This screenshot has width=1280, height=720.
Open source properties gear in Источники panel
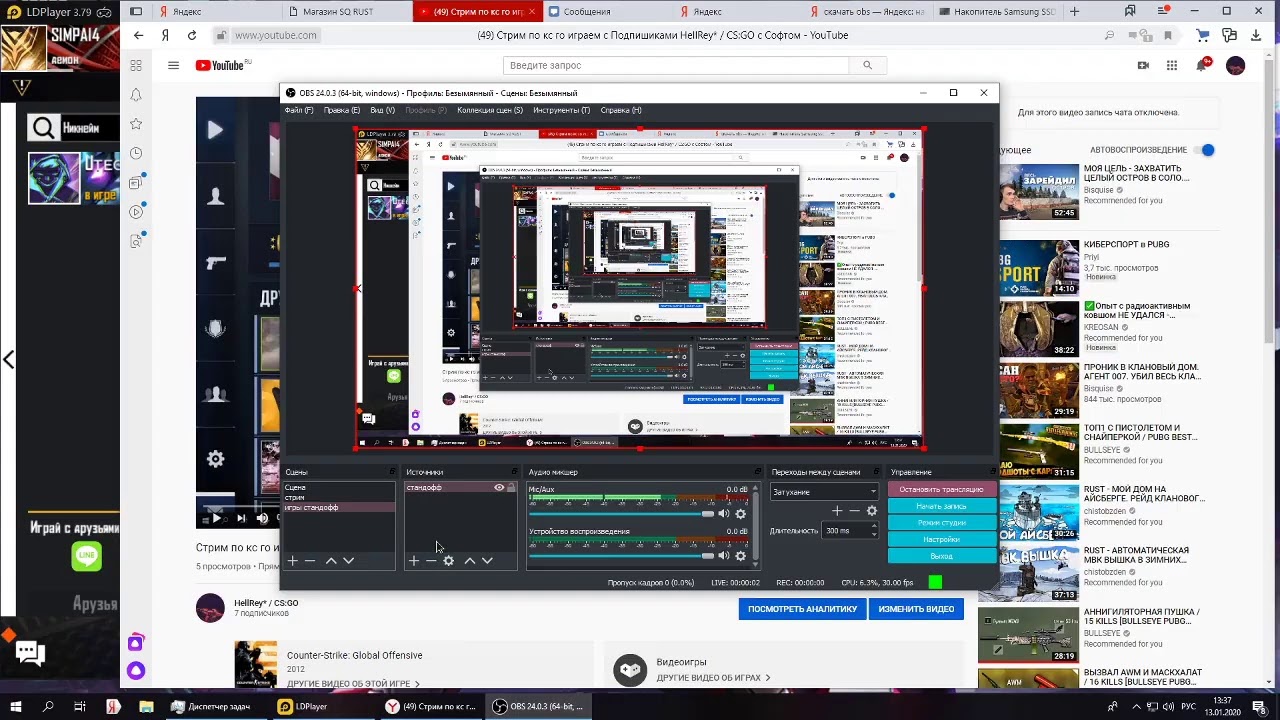tap(449, 561)
